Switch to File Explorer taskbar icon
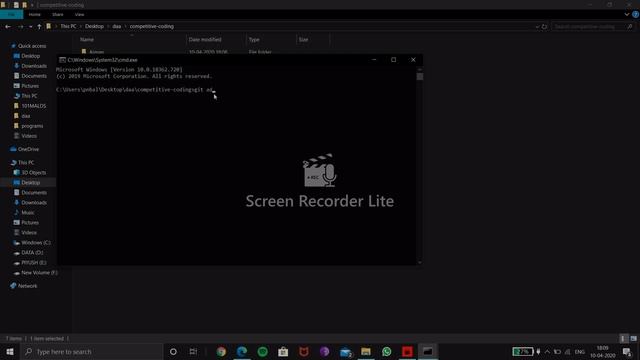Screen dimensions: 640x360 [366, 351]
